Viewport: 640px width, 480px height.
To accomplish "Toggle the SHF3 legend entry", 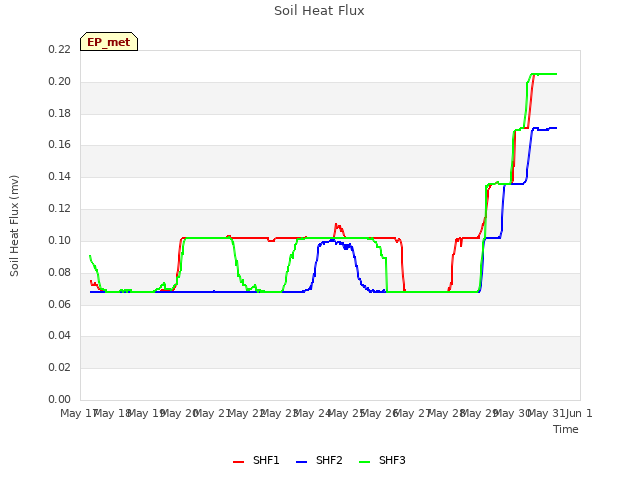I will pyautogui.click(x=382, y=460).
